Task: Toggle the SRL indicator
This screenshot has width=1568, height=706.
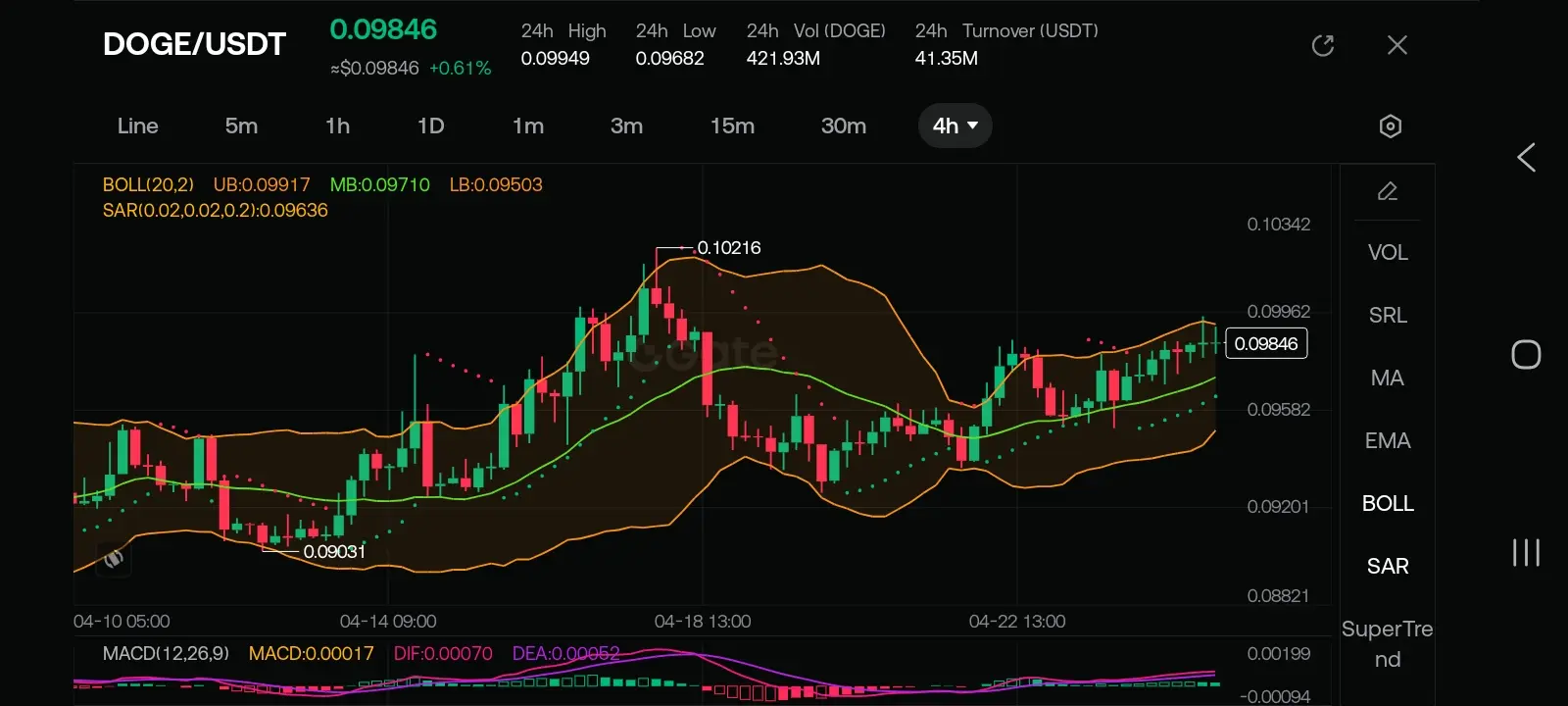Action: (1388, 316)
